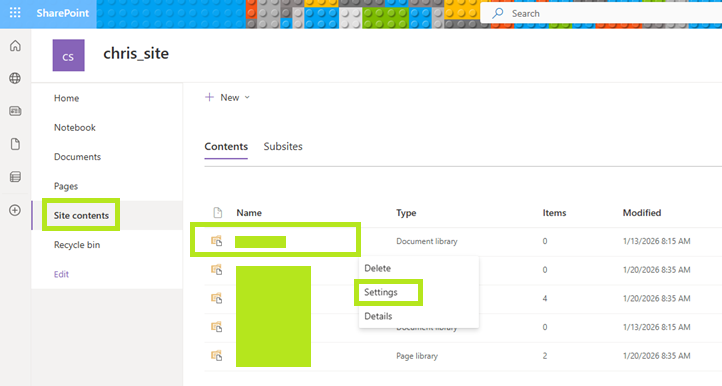Open the My lists icon in rail
This screenshot has width=722, height=386.
pyautogui.click(x=15, y=177)
